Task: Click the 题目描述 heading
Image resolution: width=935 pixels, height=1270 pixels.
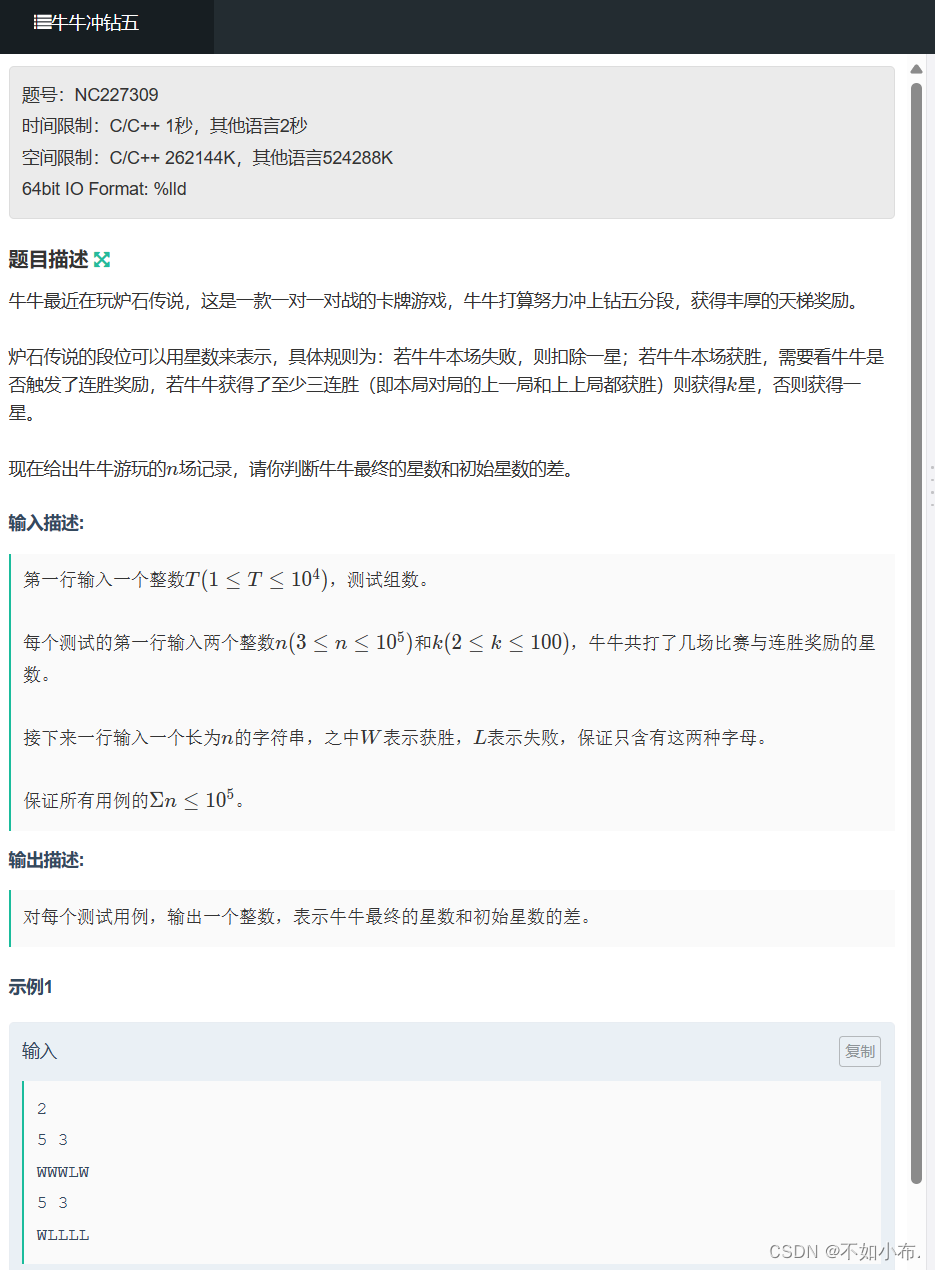Action: click(x=49, y=260)
